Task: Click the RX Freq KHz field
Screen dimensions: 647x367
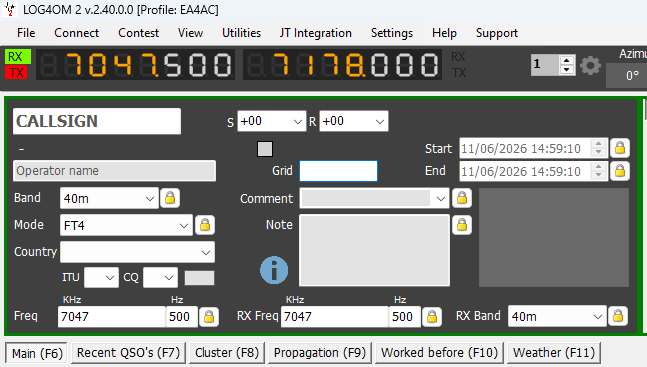Action: [x=335, y=317]
